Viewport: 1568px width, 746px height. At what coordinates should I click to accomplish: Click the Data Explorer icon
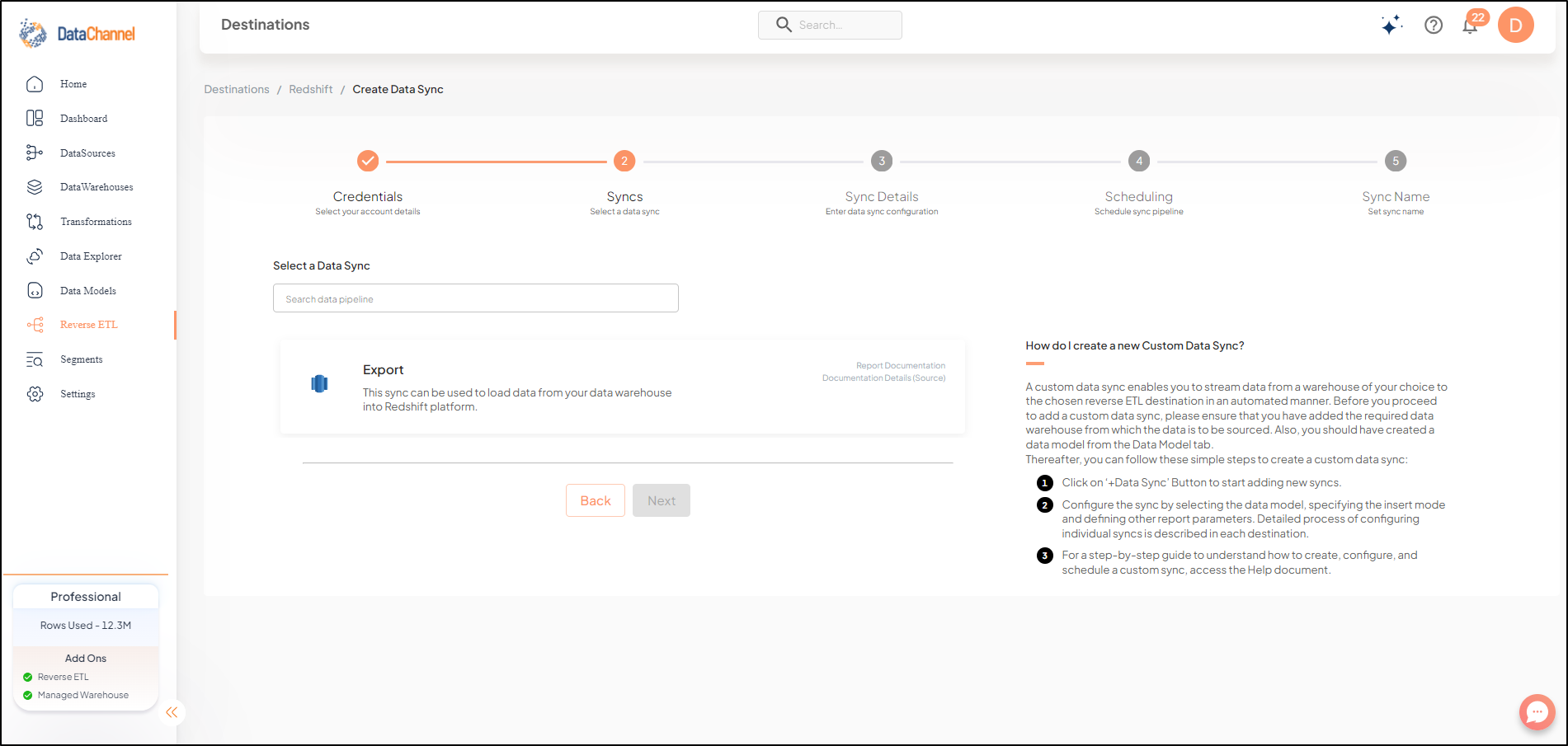tap(35, 256)
